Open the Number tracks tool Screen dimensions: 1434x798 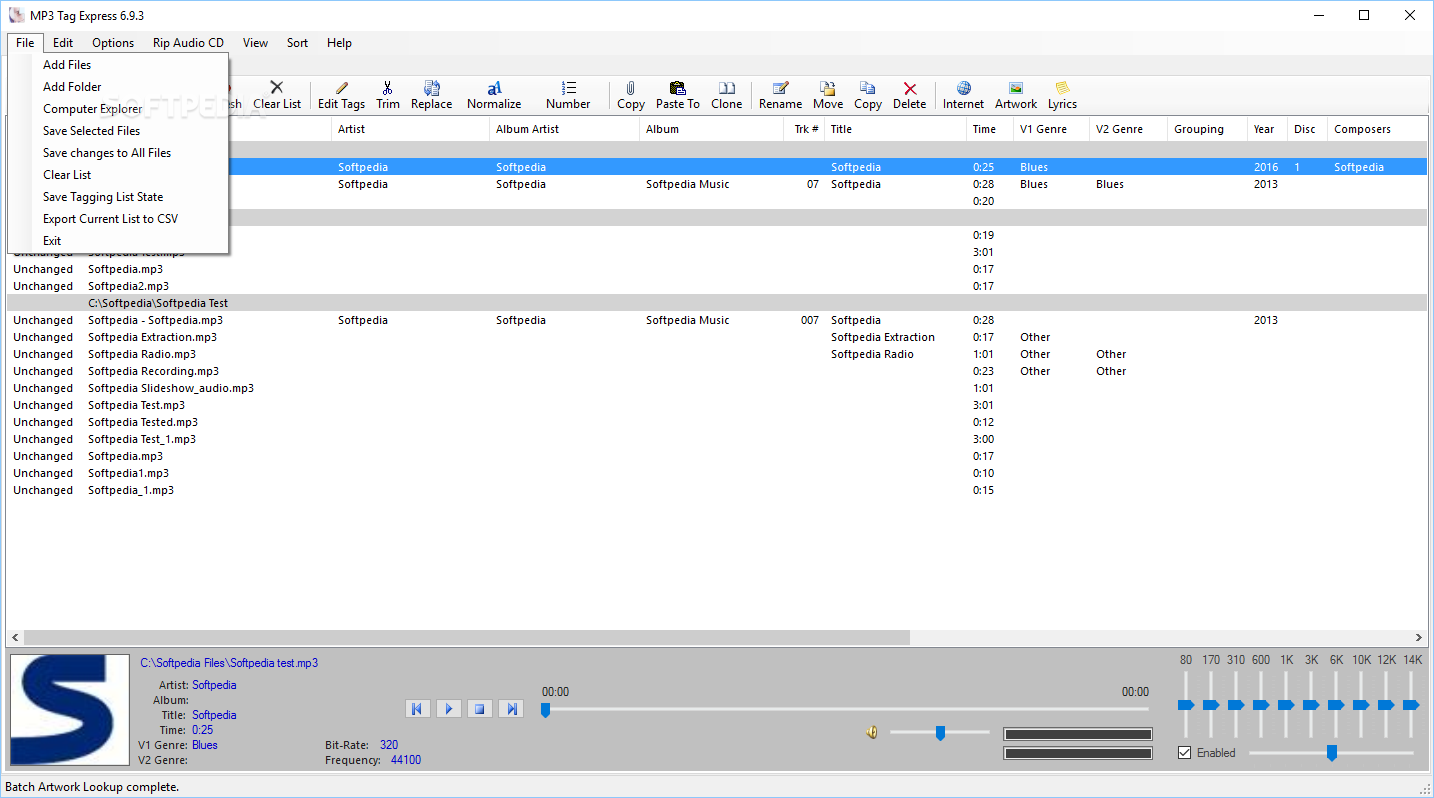568,95
